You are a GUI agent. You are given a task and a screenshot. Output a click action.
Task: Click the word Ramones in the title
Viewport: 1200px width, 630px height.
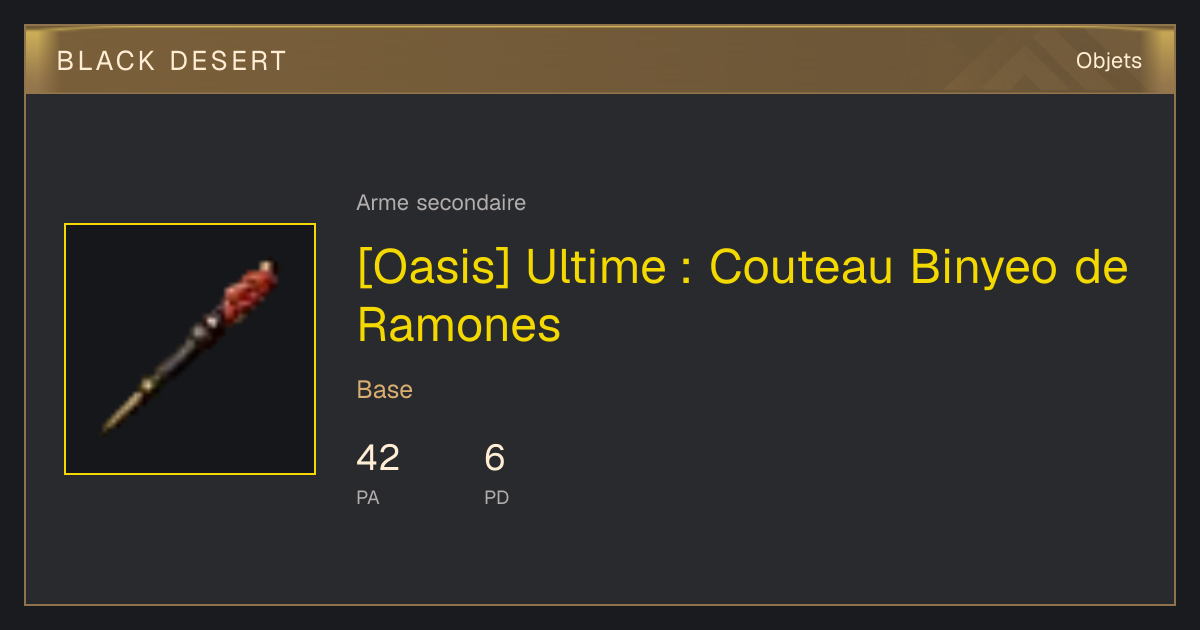[x=459, y=325]
